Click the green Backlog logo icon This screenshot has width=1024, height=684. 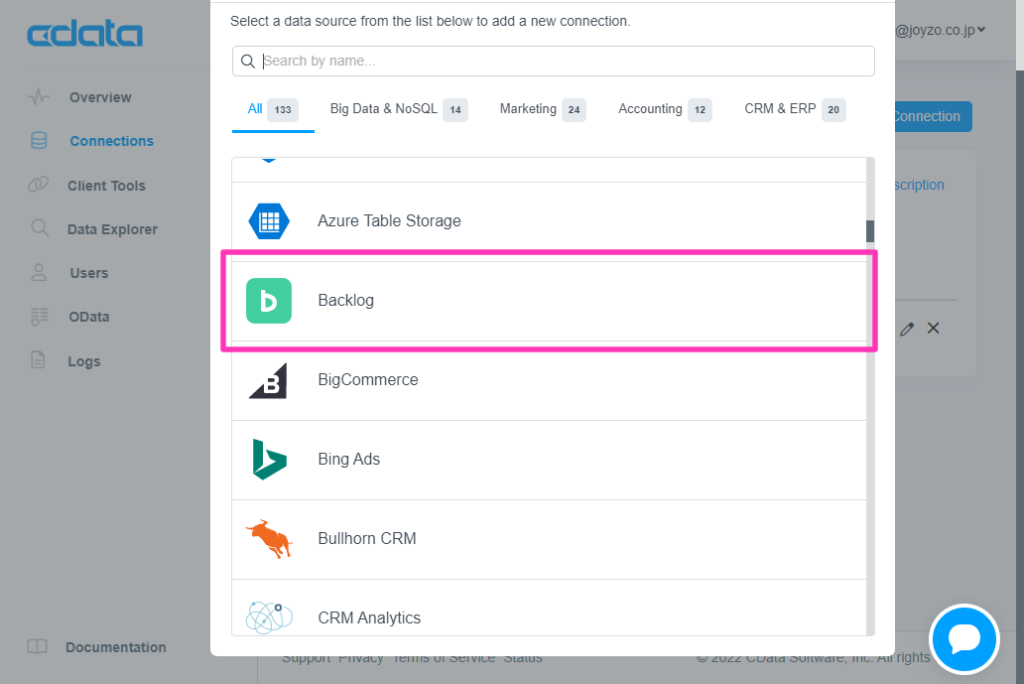pos(268,301)
